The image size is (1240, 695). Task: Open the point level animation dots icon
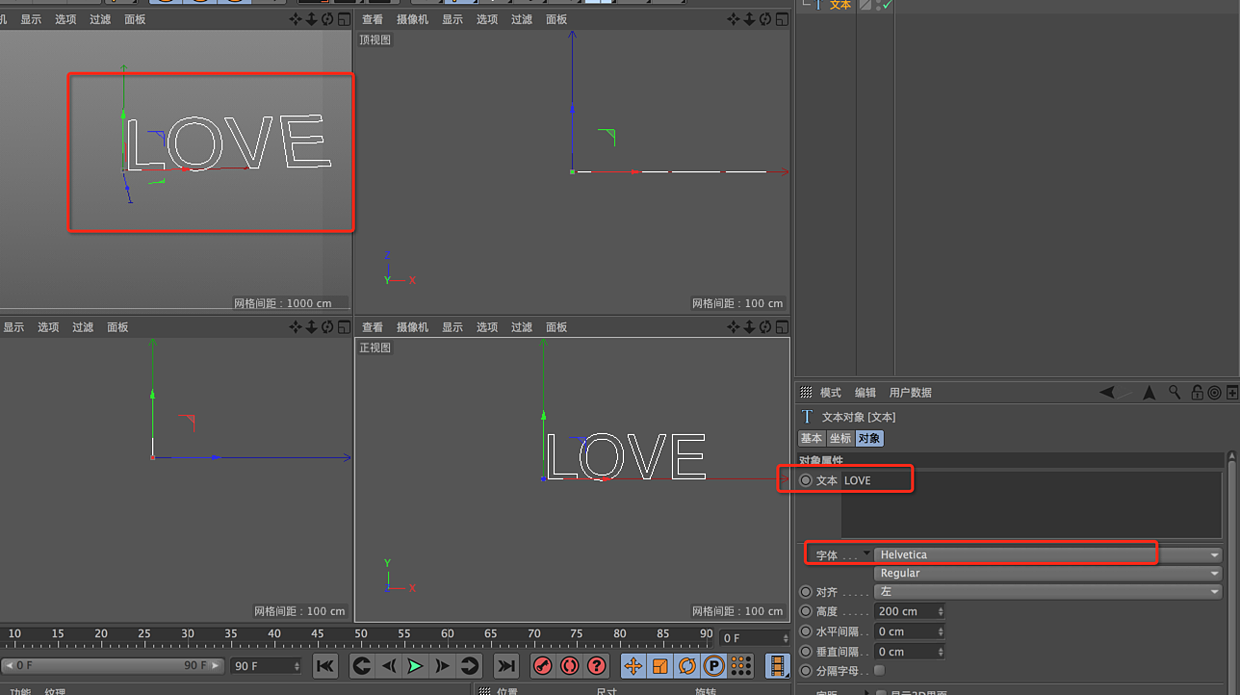pos(740,666)
